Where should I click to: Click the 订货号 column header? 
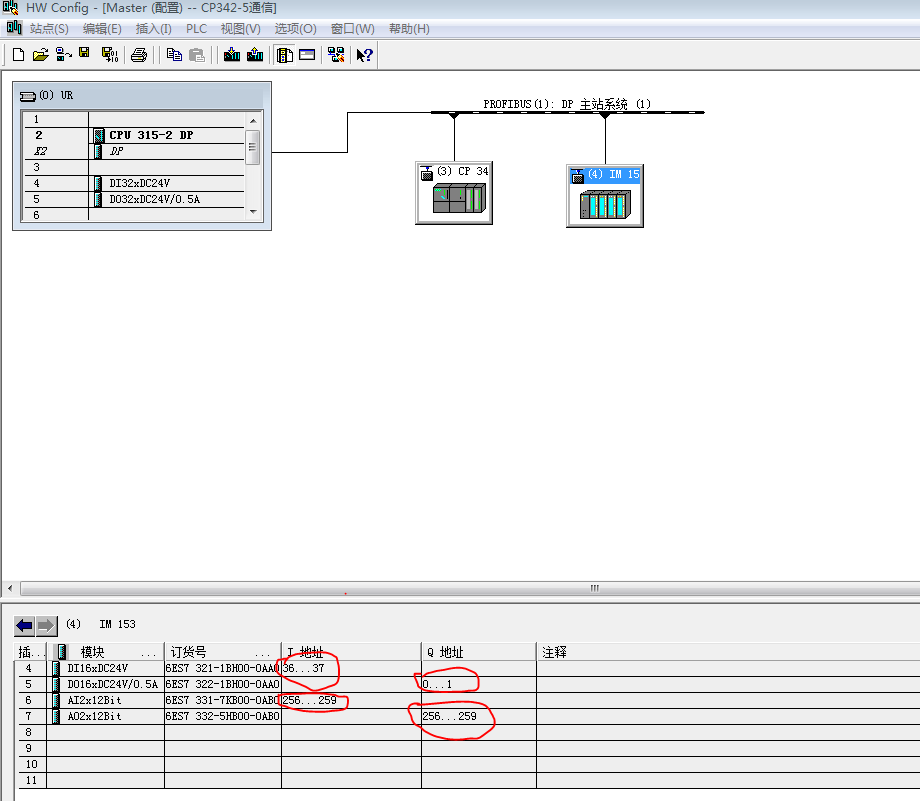223,652
